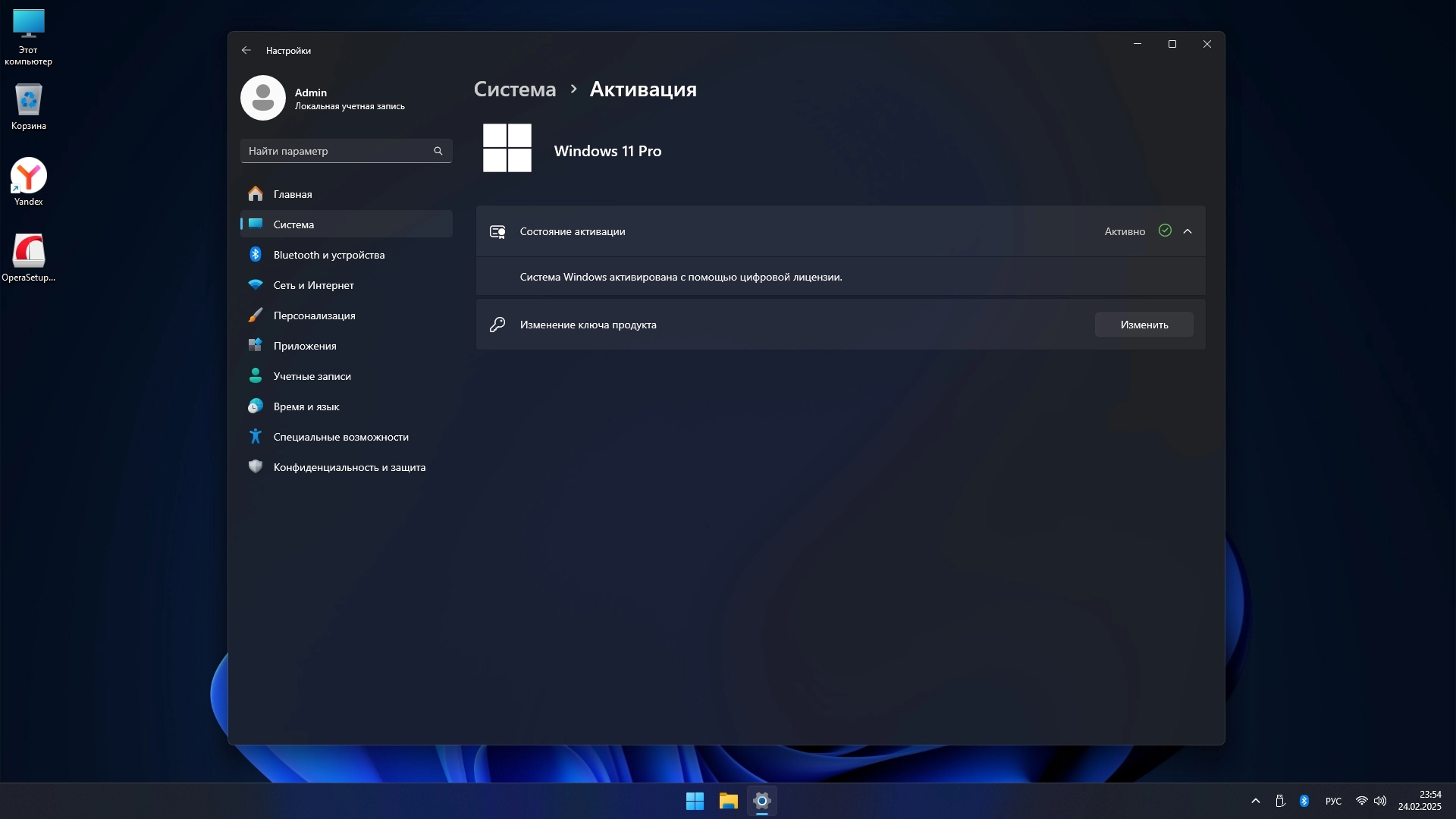The image size is (1456, 819).
Task: Click the search magnifier icon
Action: (438, 151)
